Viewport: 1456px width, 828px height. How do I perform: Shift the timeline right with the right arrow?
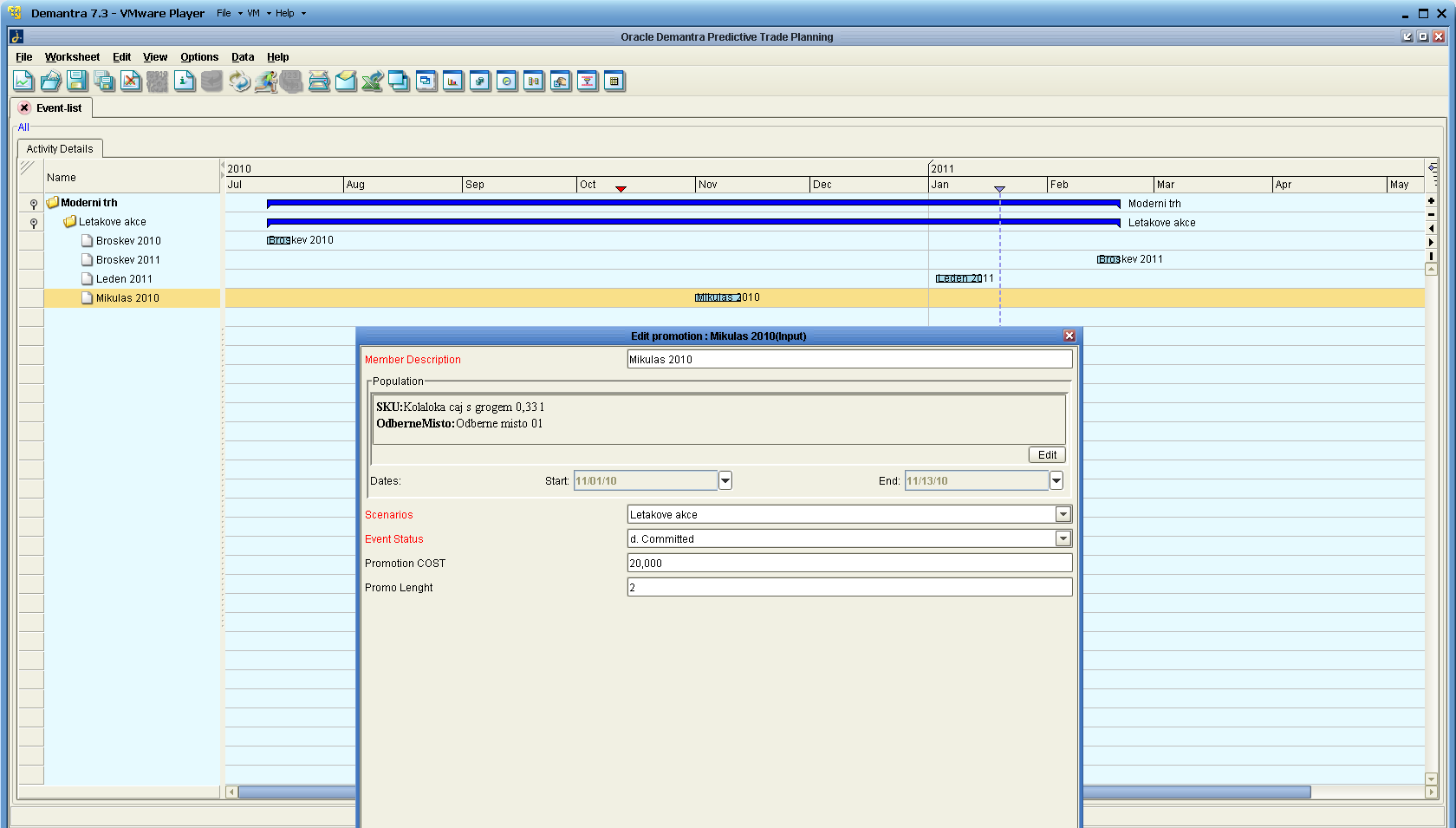coord(1431,242)
